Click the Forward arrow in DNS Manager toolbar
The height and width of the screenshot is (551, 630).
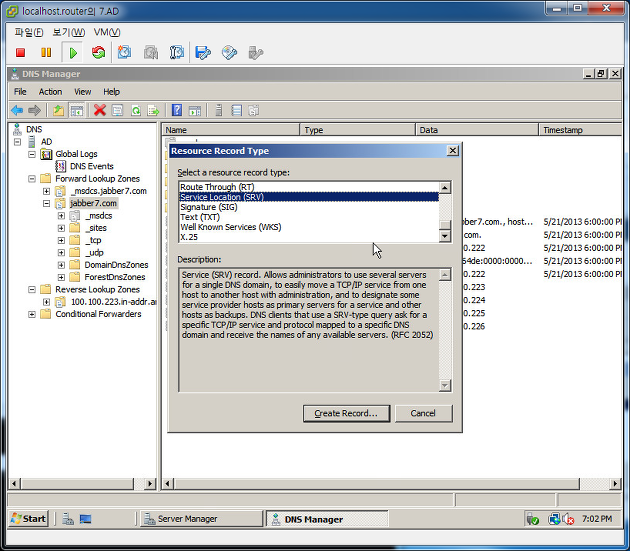click(x=35, y=110)
